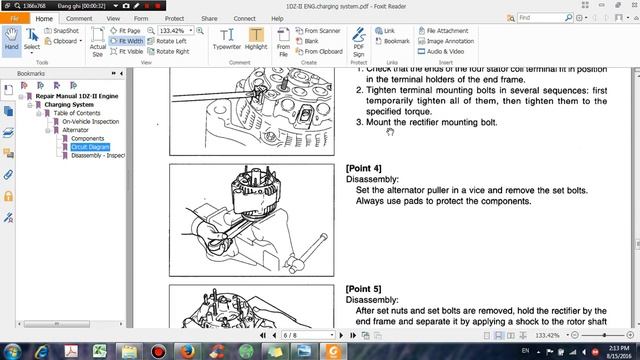The height and width of the screenshot is (360, 640).
Task: Choose Fit Page view
Action: point(125,31)
